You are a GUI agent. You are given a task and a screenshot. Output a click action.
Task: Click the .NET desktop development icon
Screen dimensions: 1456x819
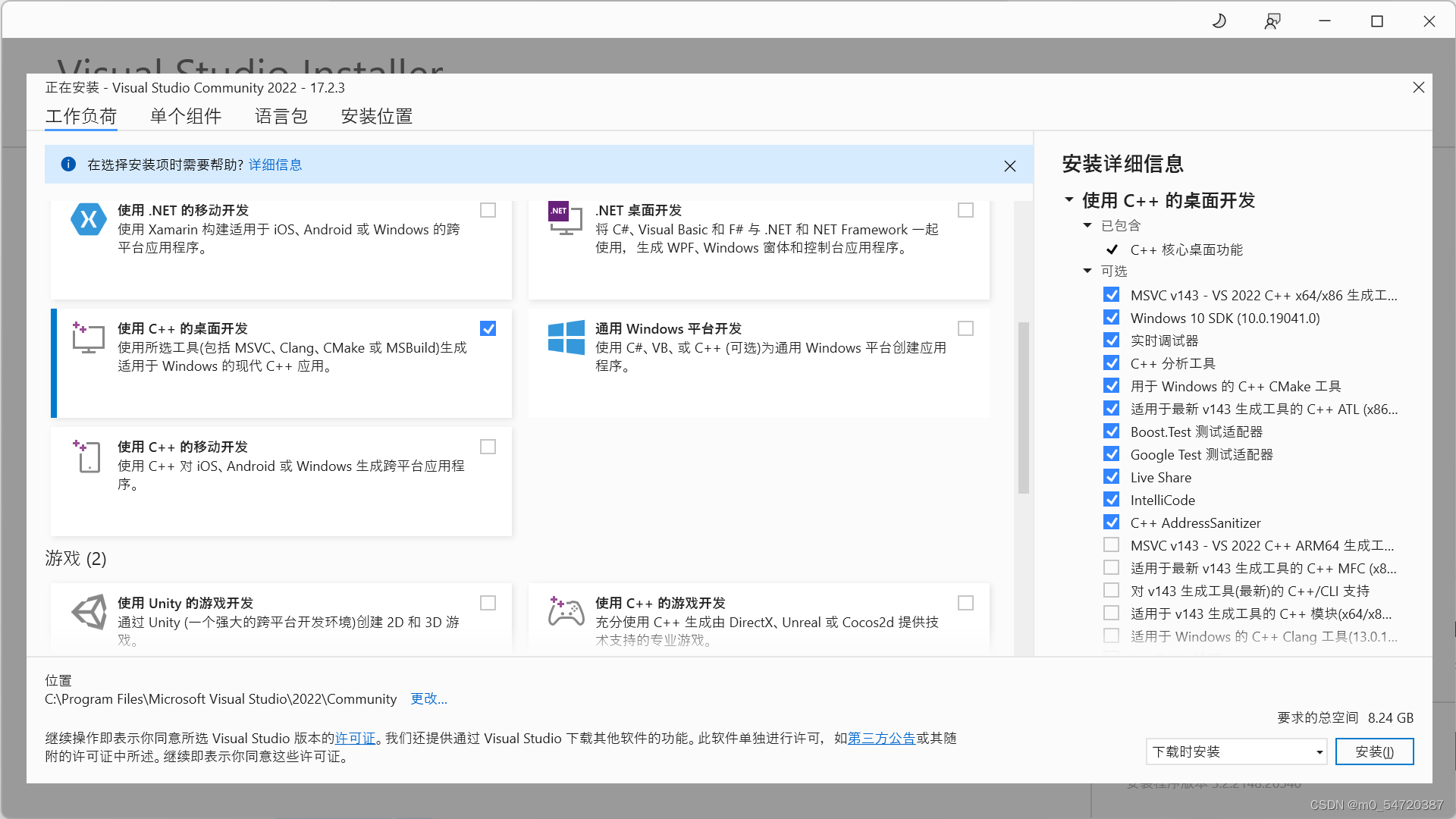pyautogui.click(x=565, y=218)
